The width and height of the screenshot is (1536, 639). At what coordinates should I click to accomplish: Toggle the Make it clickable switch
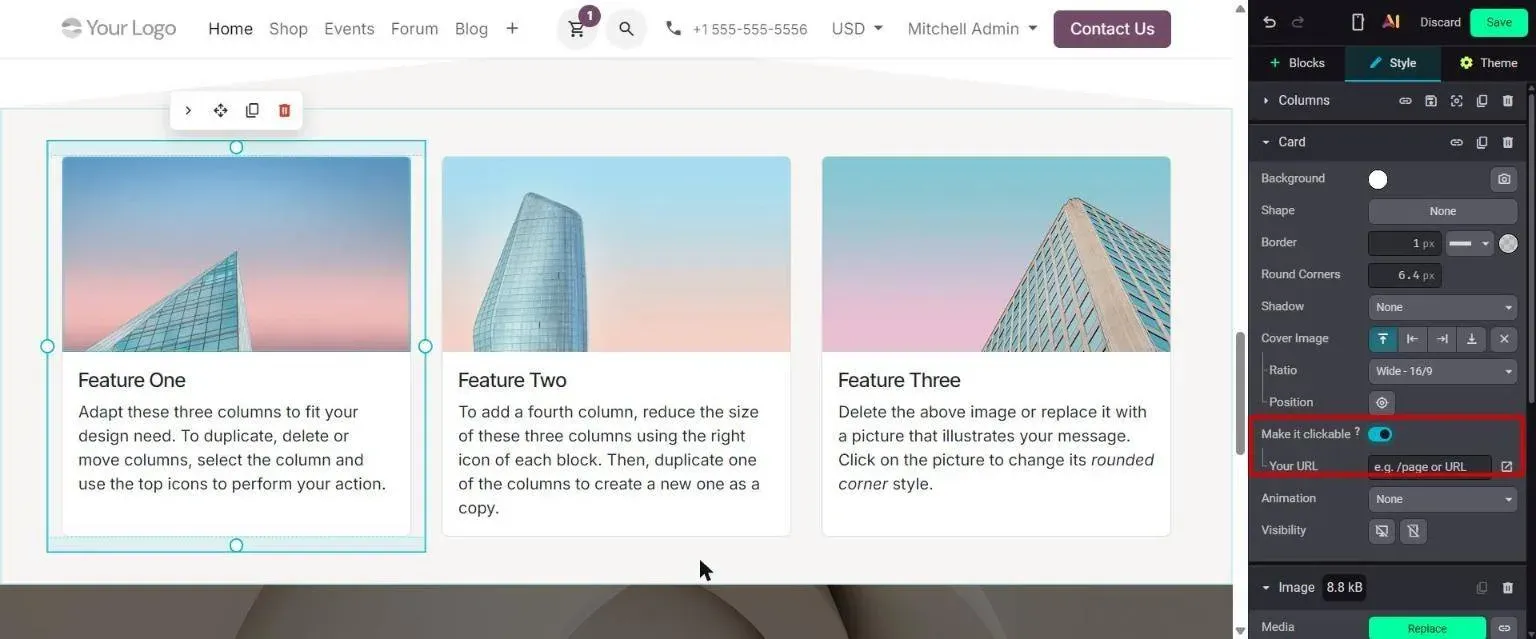tap(1380, 434)
